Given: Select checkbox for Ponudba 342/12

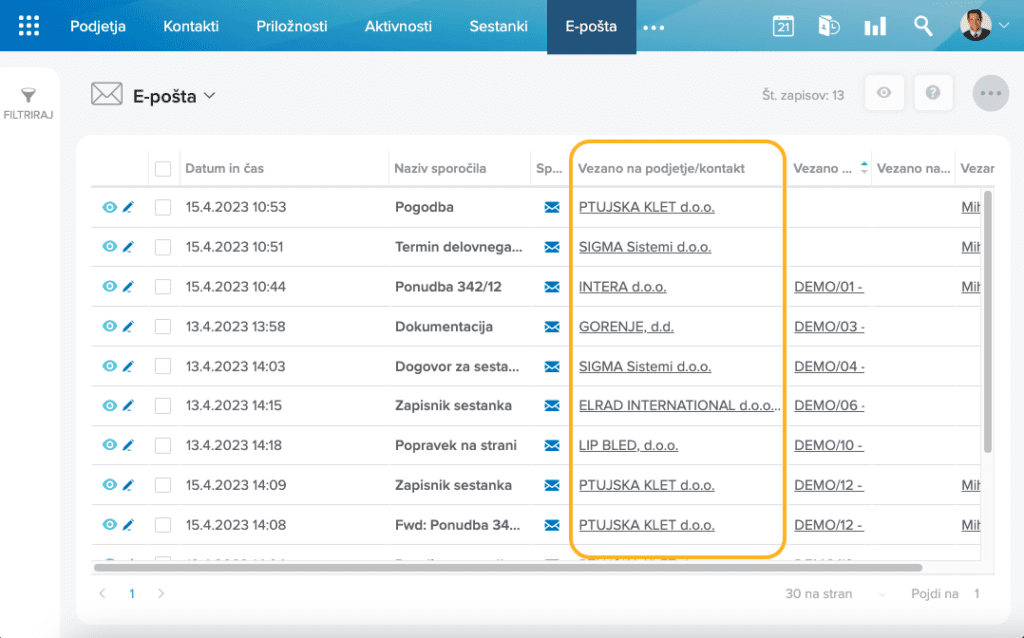Looking at the screenshot, I should pos(163,287).
